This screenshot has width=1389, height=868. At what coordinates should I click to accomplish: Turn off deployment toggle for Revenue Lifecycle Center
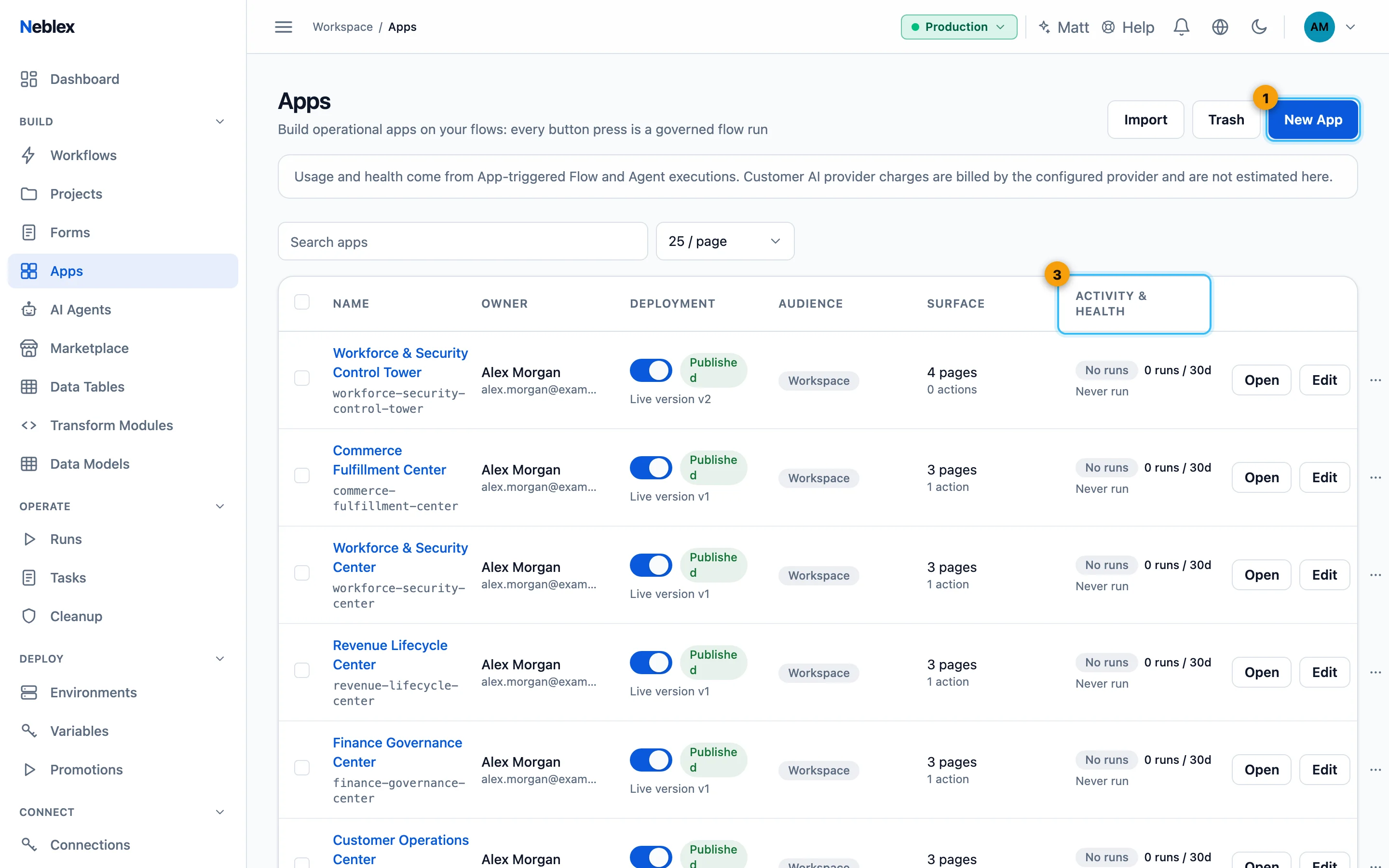[x=651, y=663]
